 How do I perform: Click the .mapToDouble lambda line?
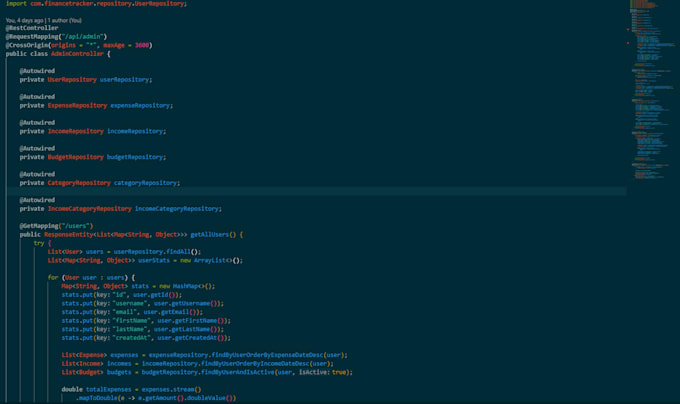pyautogui.click(x=156, y=398)
